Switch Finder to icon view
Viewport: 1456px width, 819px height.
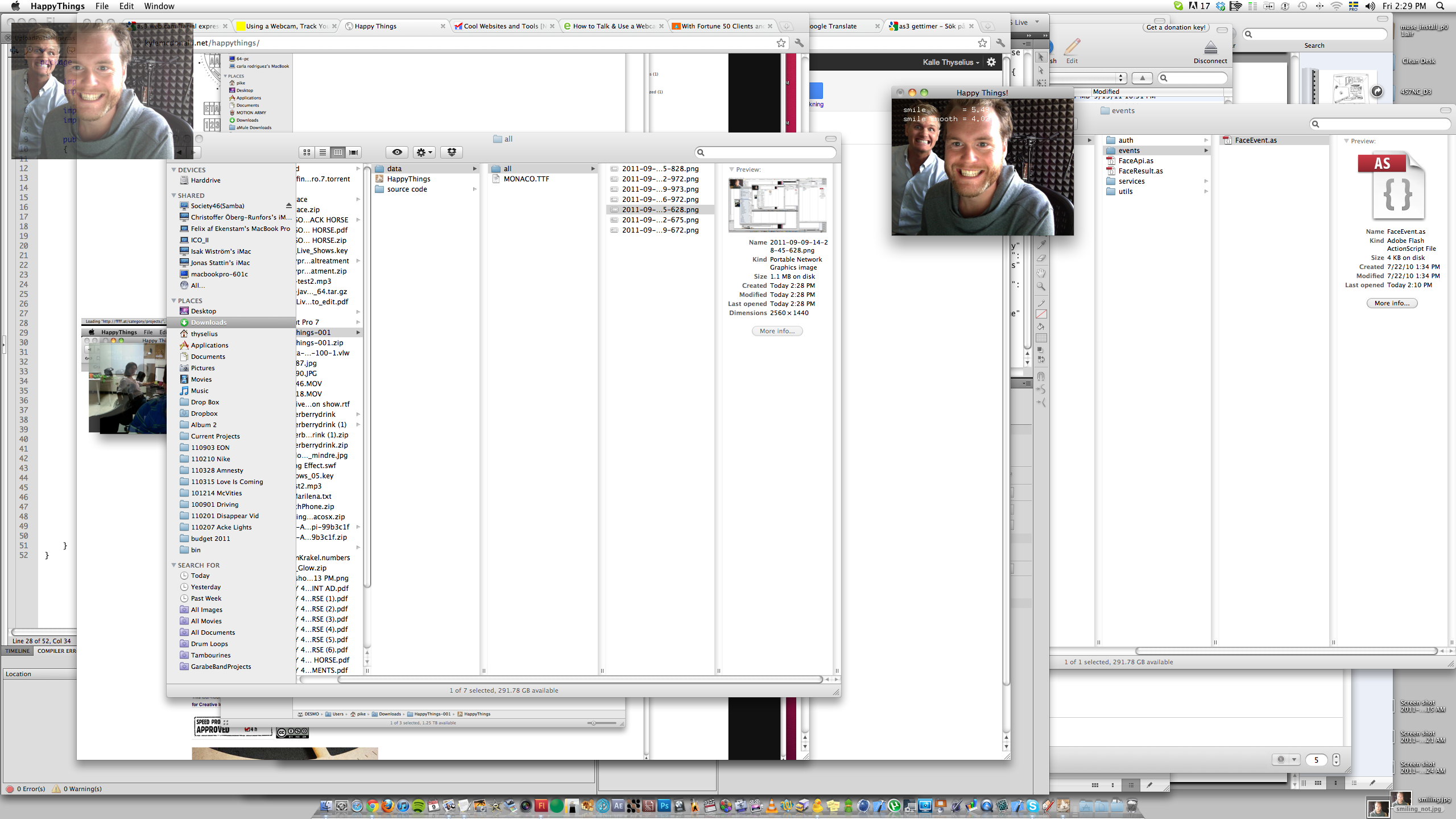coord(307,152)
